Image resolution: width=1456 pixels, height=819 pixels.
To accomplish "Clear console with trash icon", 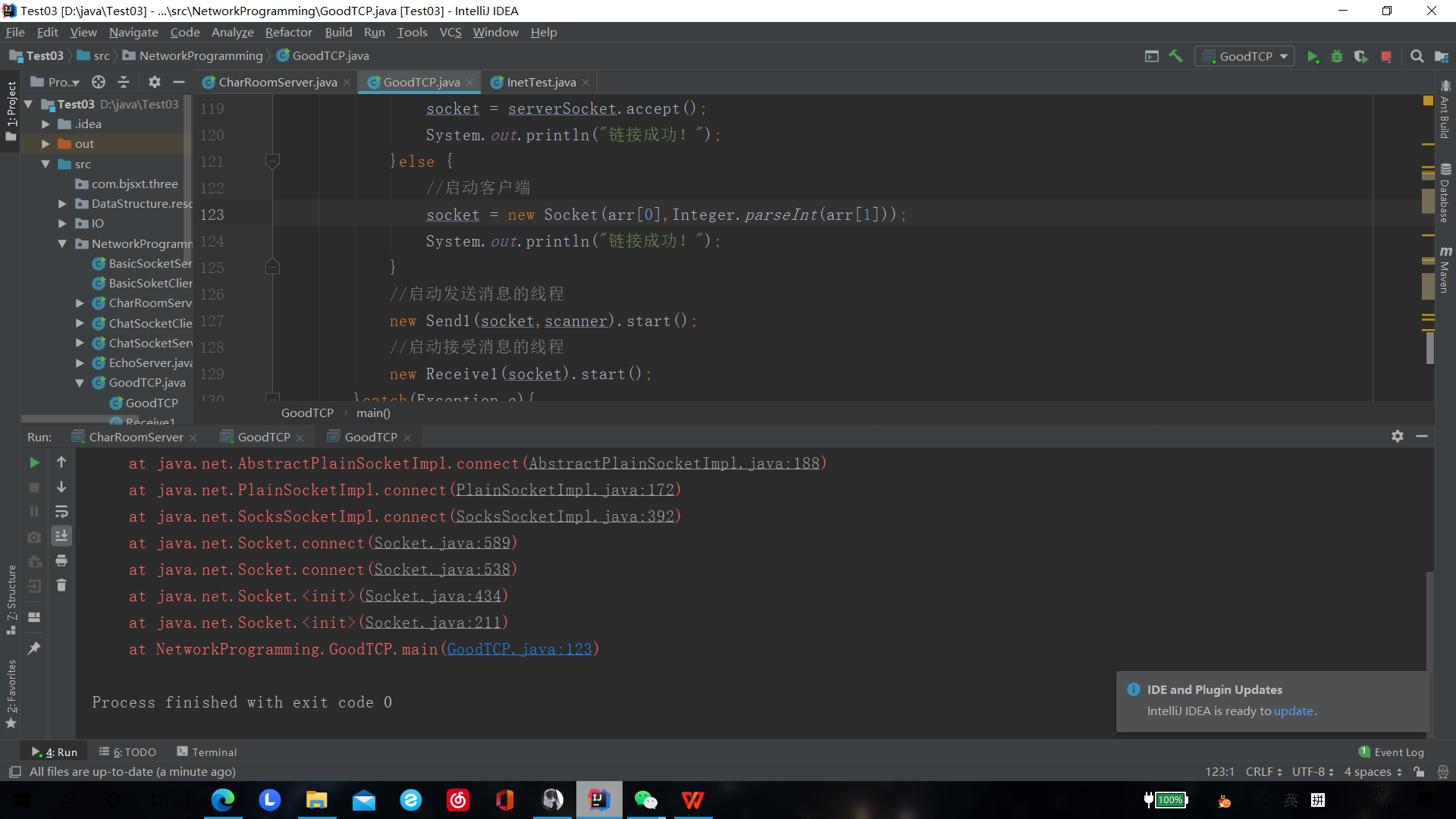I will [x=61, y=585].
